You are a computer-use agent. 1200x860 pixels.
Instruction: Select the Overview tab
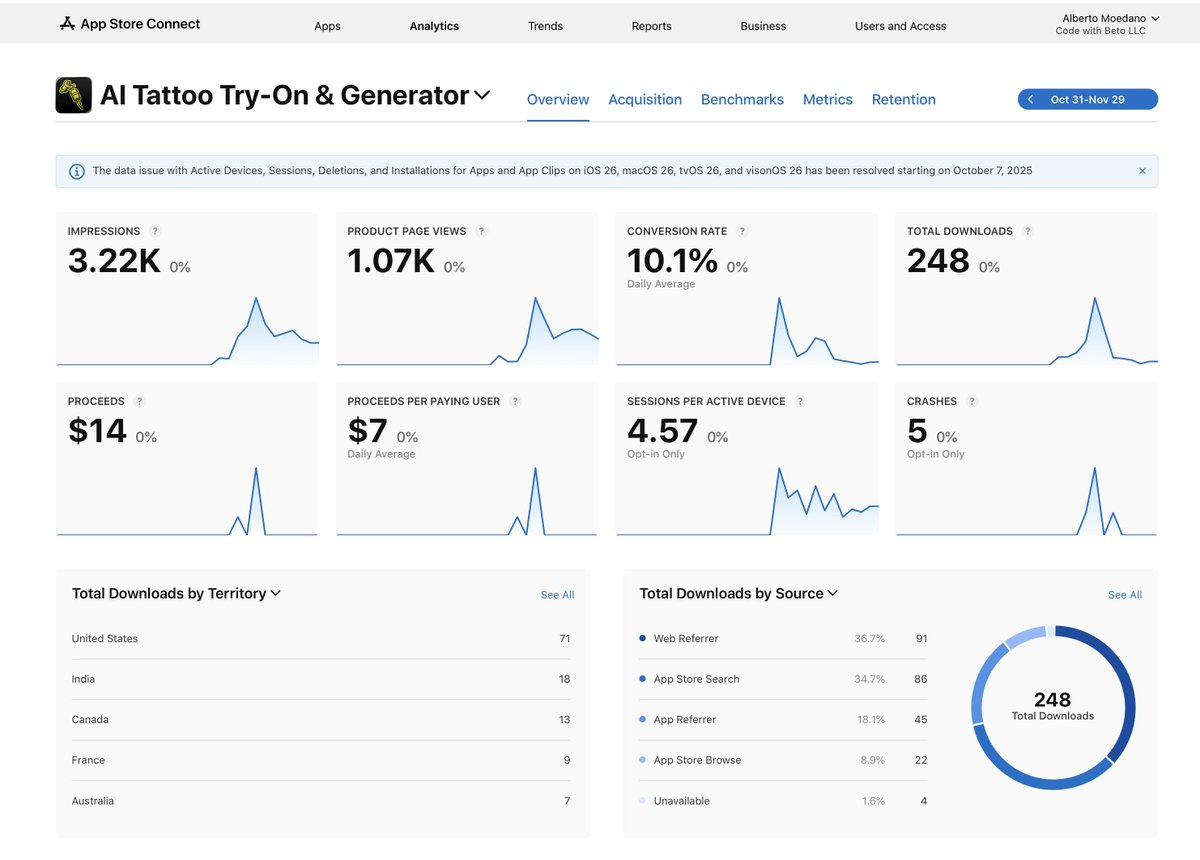(558, 99)
